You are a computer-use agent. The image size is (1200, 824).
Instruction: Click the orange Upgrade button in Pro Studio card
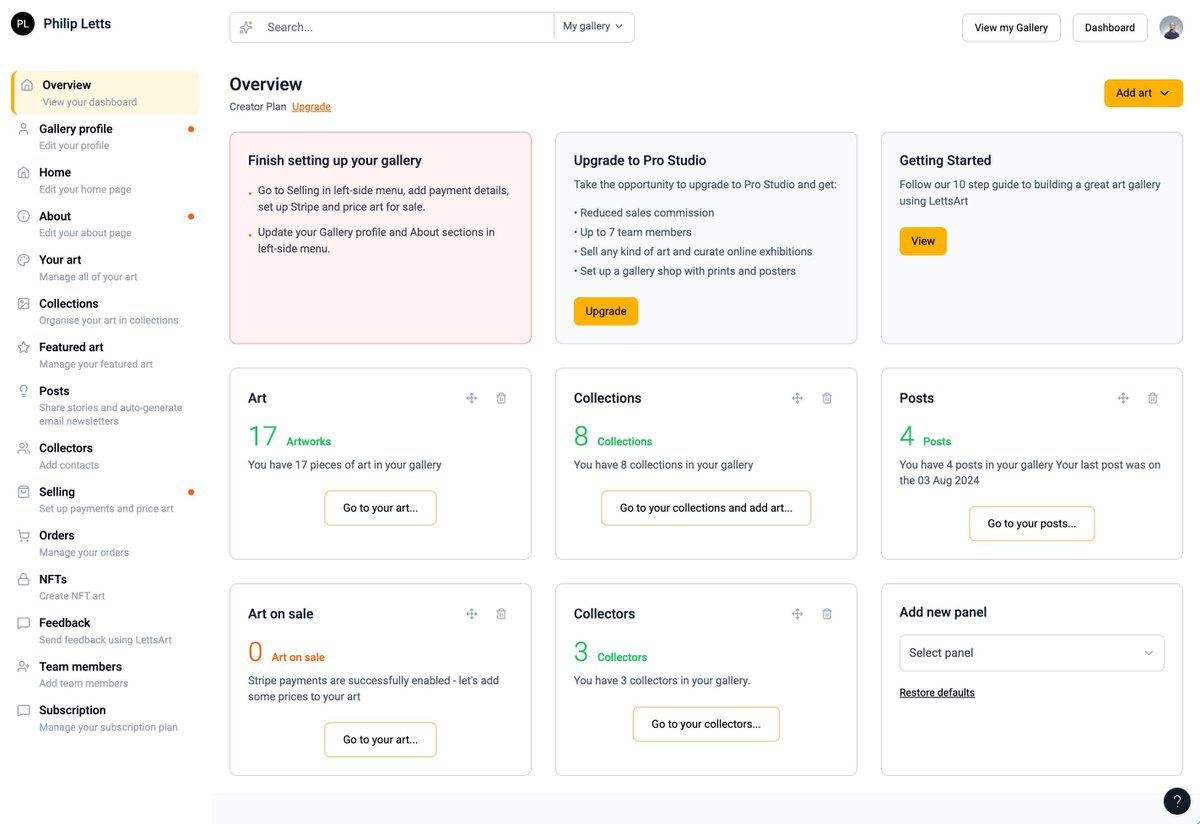[606, 311]
